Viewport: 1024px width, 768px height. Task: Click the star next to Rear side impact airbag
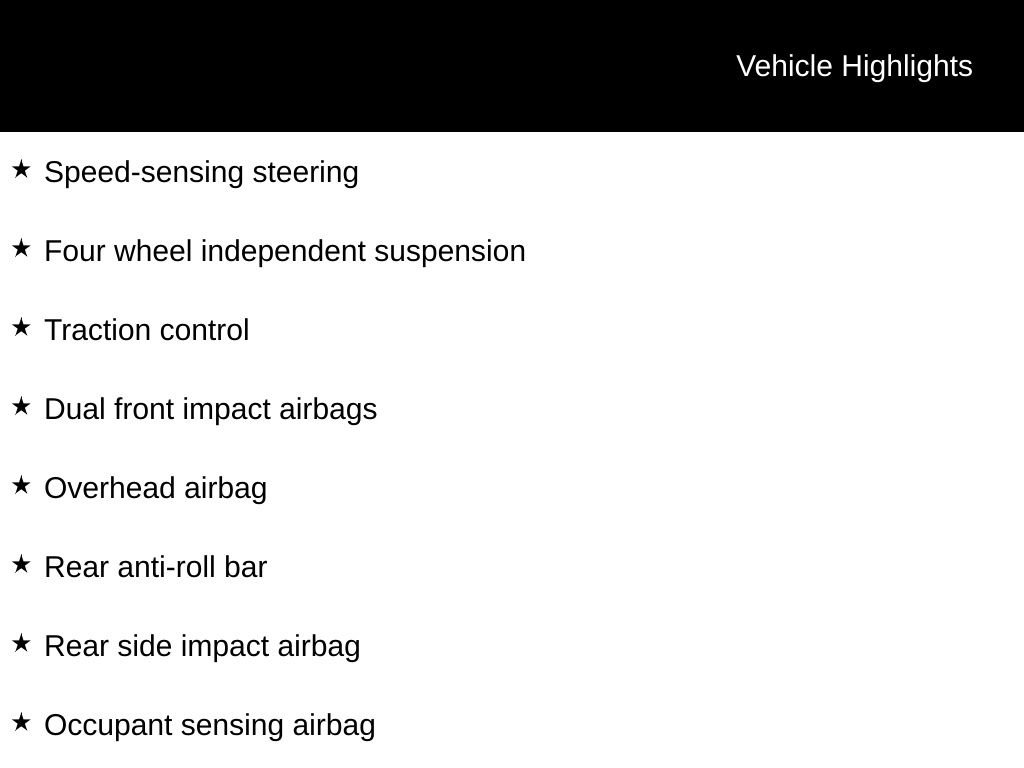[x=21, y=643]
